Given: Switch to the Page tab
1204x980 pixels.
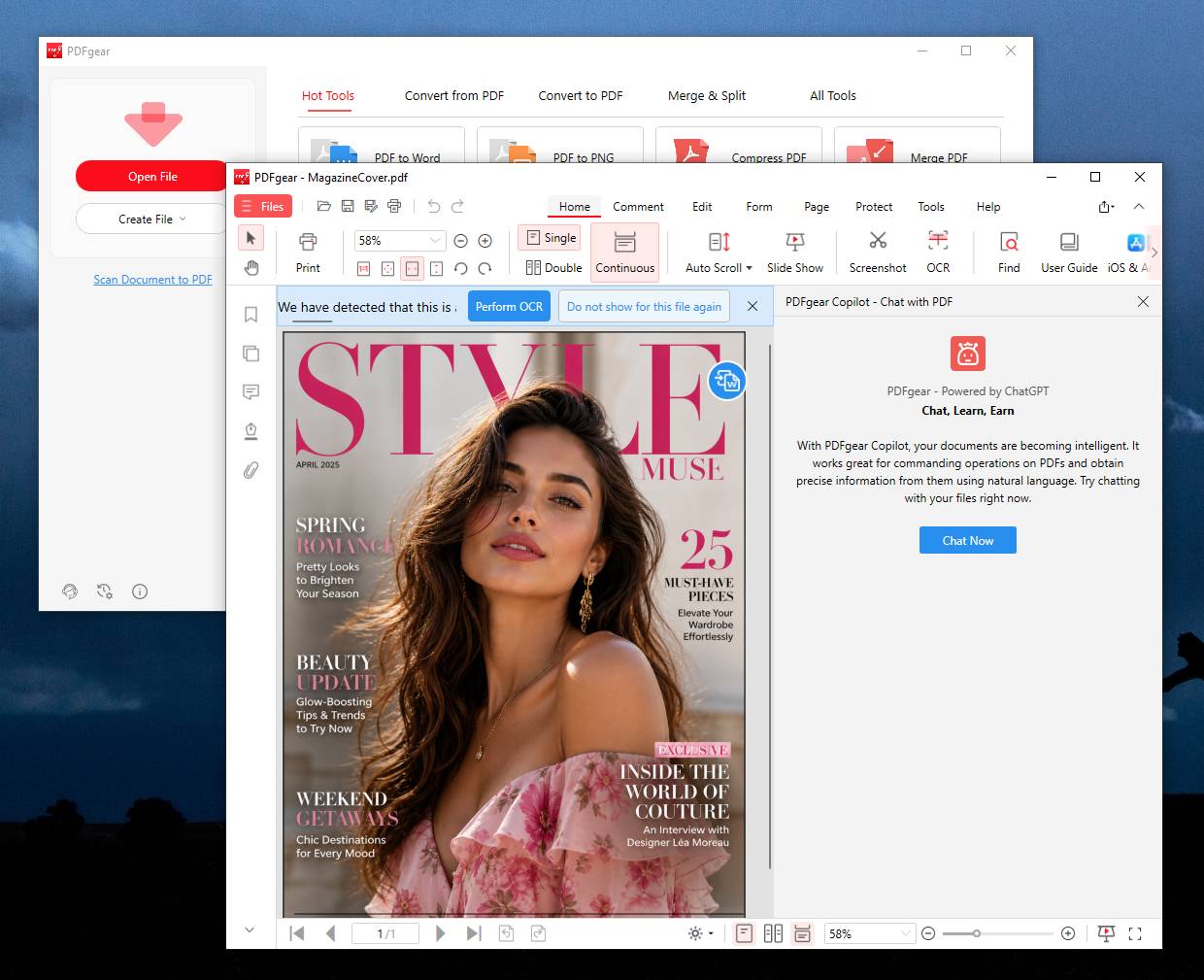Looking at the screenshot, I should pyautogui.click(x=817, y=207).
